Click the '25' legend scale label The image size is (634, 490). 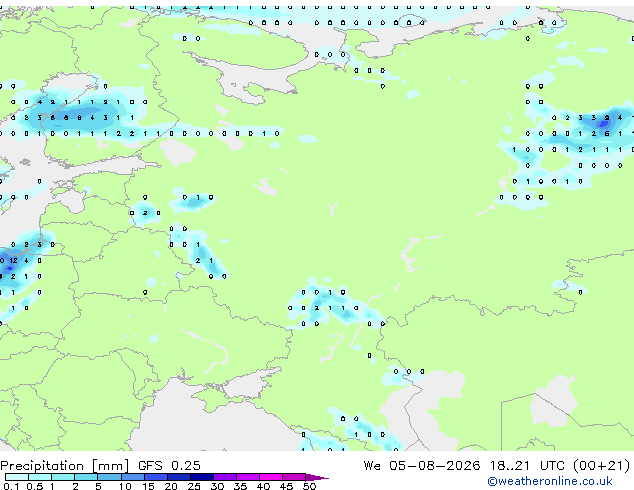(x=194, y=486)
